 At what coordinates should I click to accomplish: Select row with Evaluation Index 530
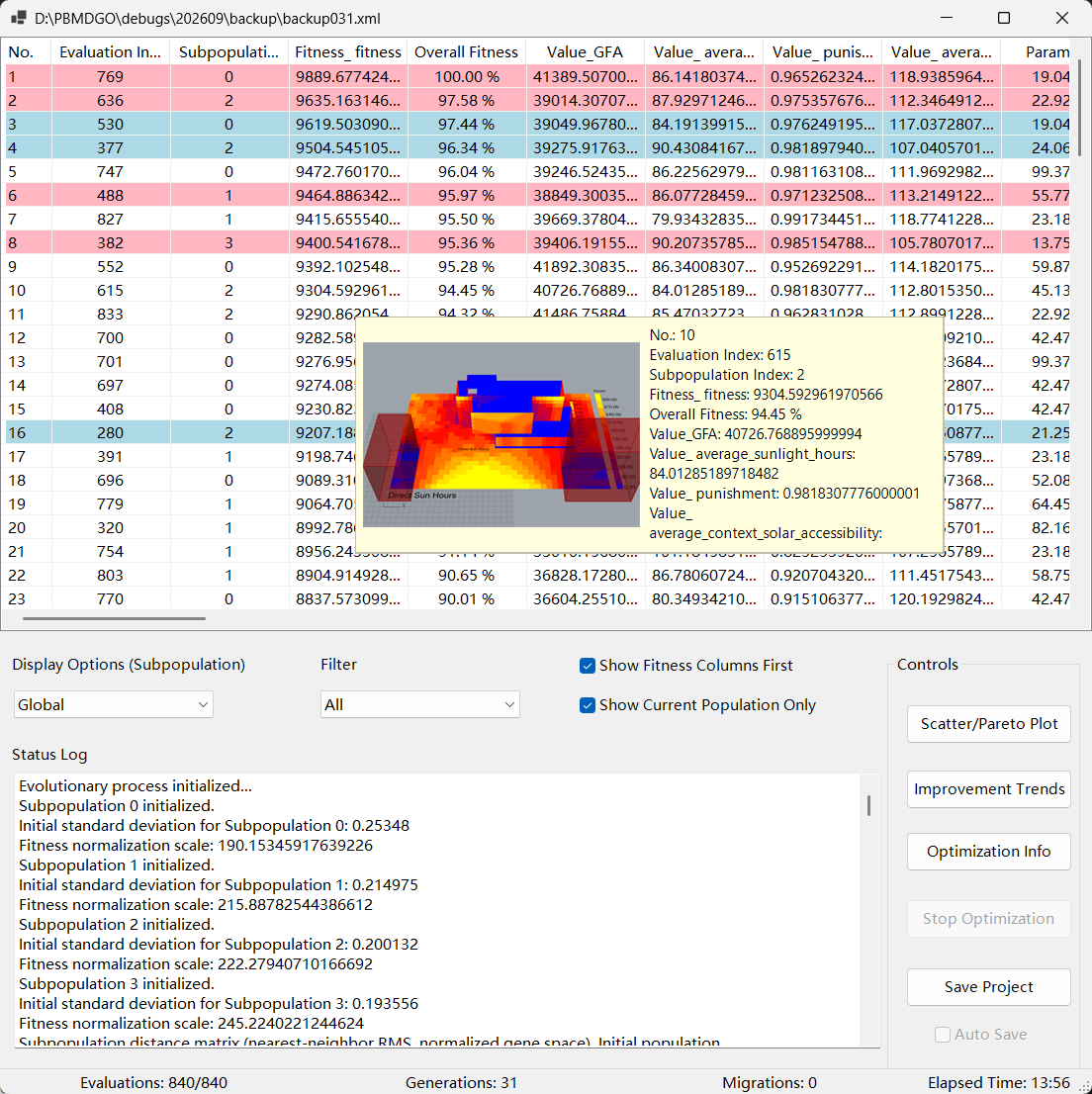537,125
